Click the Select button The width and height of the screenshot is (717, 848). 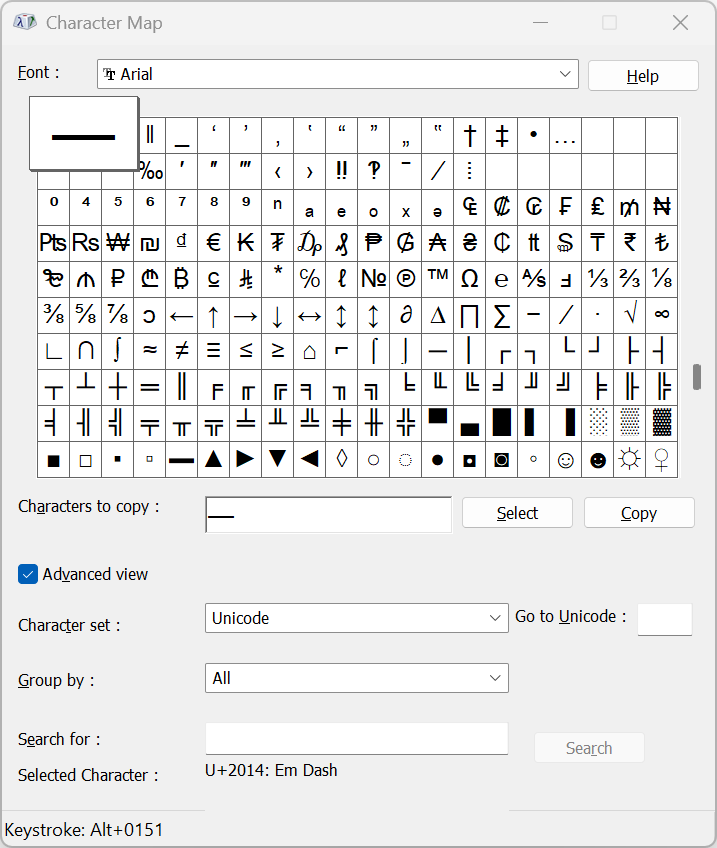(517, 513)
